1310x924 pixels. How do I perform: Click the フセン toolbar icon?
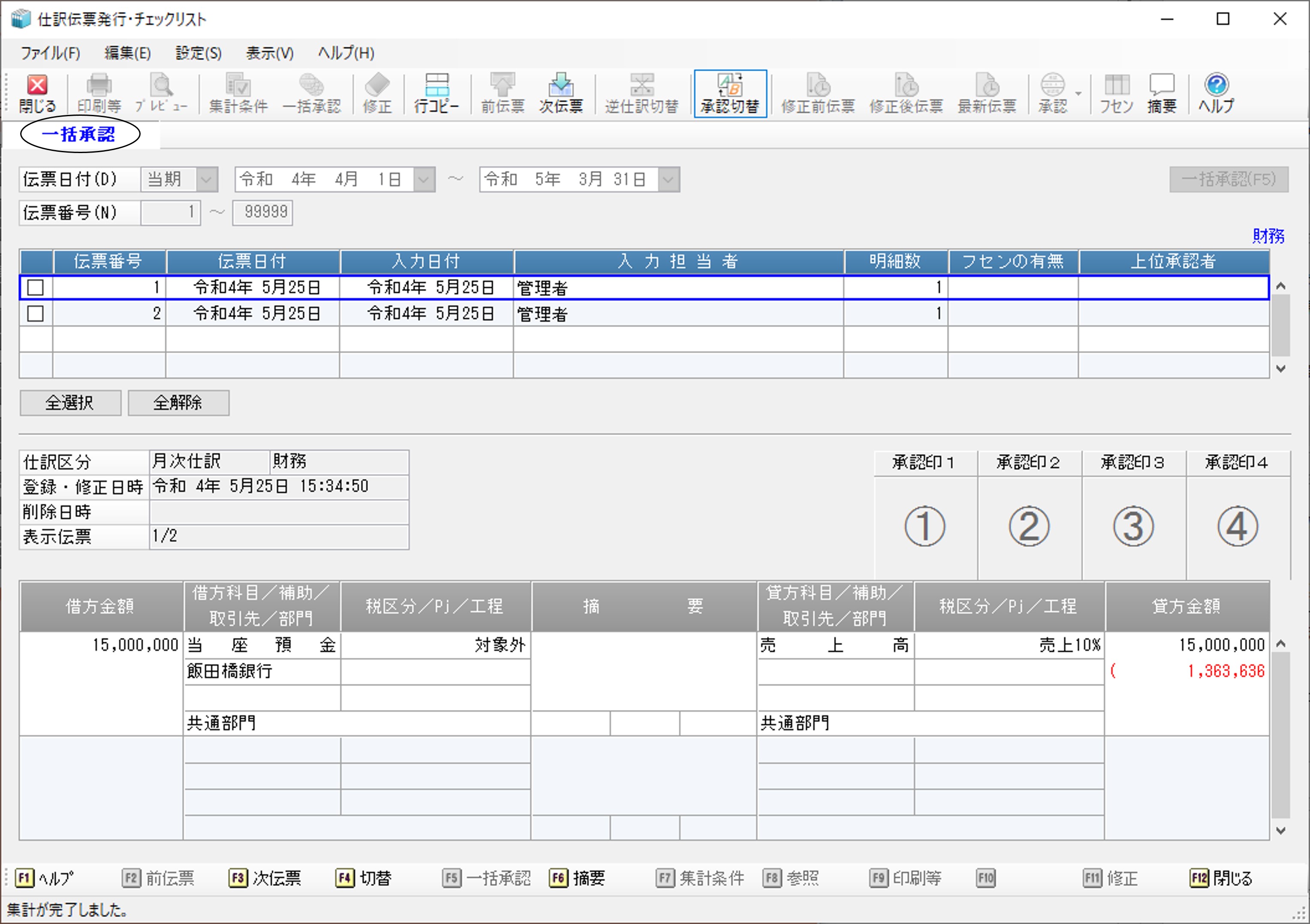(1117, 93)
